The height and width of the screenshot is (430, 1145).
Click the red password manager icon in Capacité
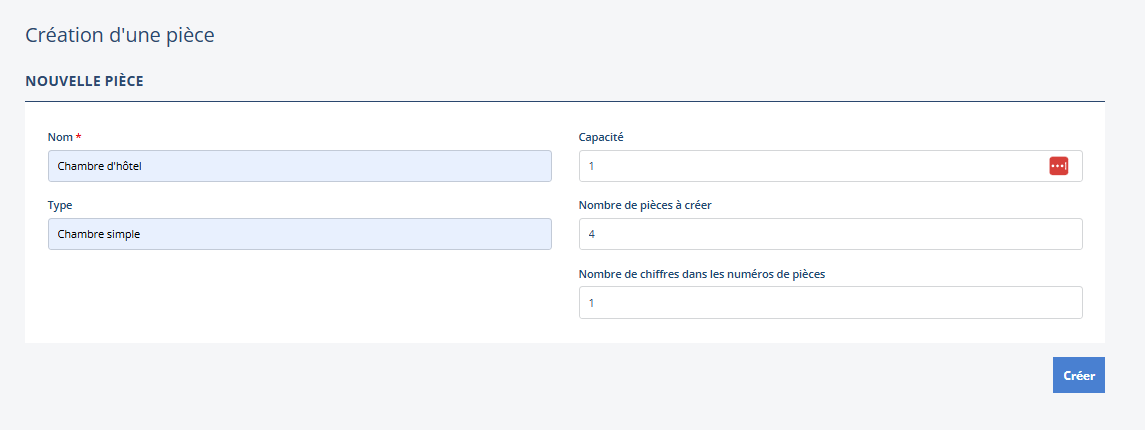pos(1058,166)
